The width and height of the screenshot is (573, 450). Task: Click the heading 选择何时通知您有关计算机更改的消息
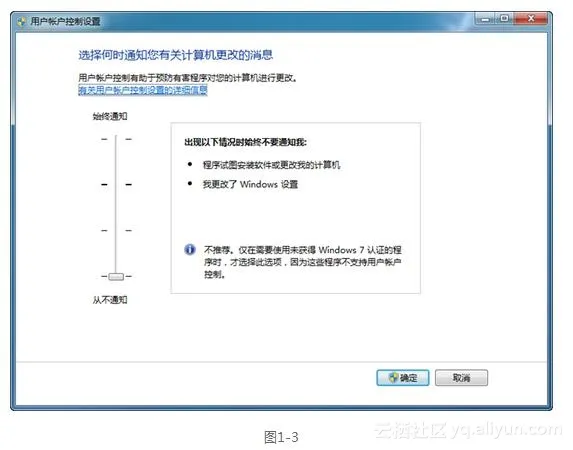176,55
